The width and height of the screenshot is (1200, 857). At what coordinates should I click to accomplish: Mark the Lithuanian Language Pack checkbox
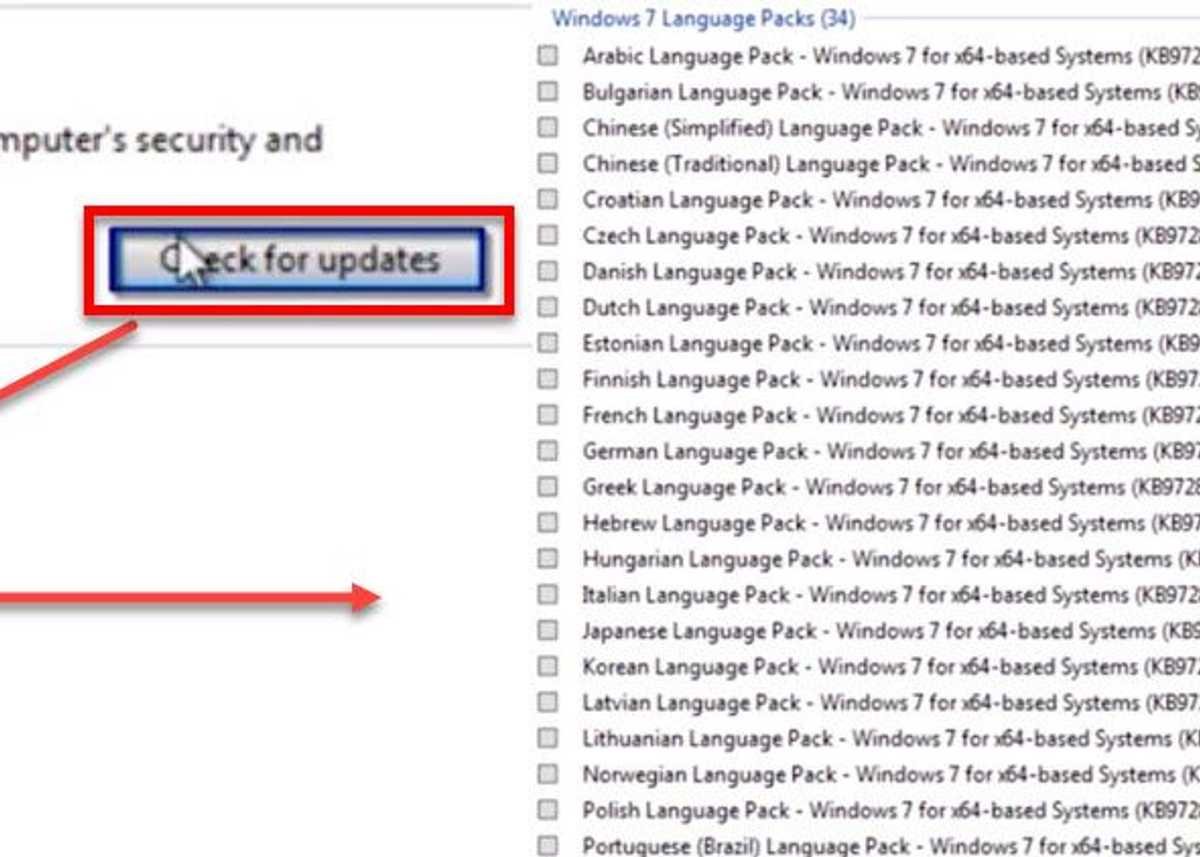click(x=547, y=739)
